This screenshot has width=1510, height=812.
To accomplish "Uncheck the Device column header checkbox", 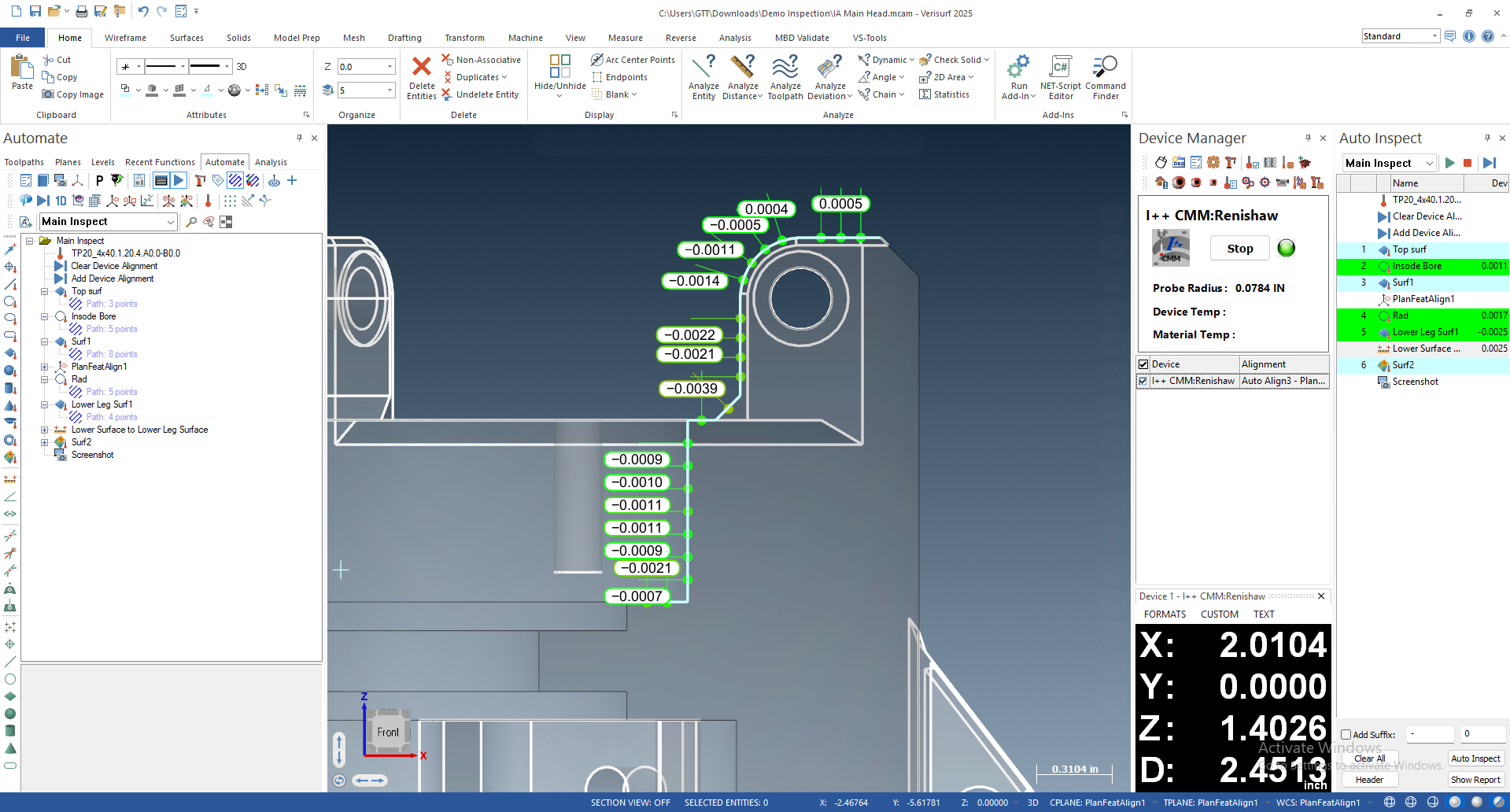I will pos(1143,364).
